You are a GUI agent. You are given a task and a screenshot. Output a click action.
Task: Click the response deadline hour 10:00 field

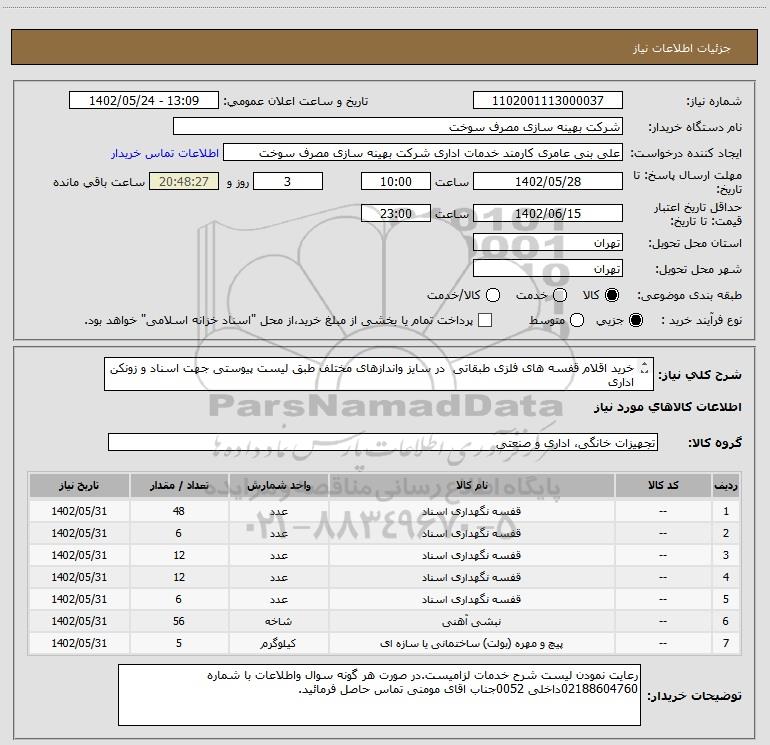396,182
